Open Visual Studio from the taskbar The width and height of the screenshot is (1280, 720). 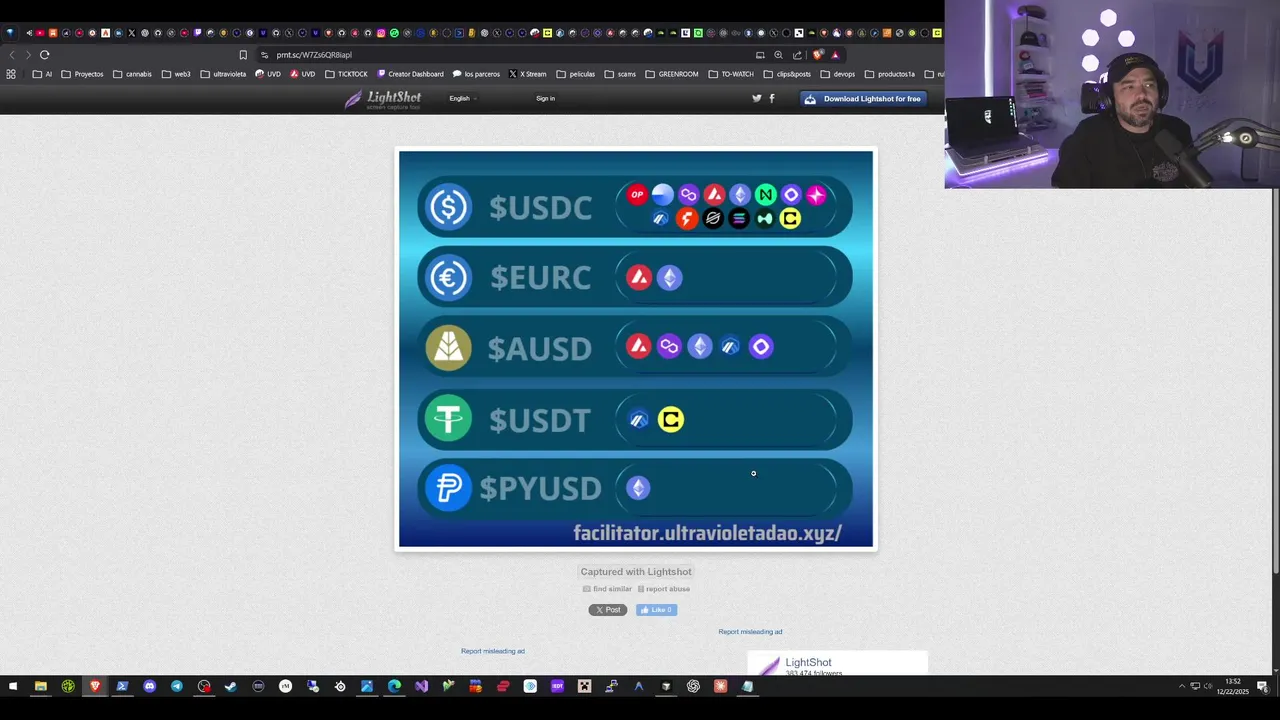click(421, 686)
